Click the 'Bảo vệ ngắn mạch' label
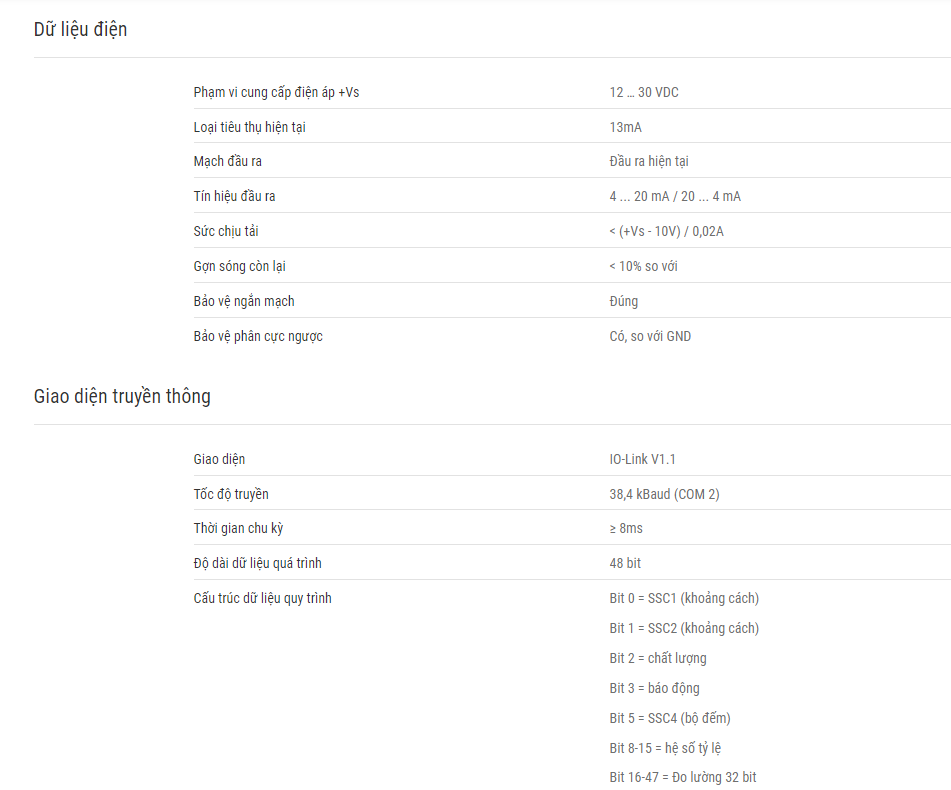 (244, 301)
